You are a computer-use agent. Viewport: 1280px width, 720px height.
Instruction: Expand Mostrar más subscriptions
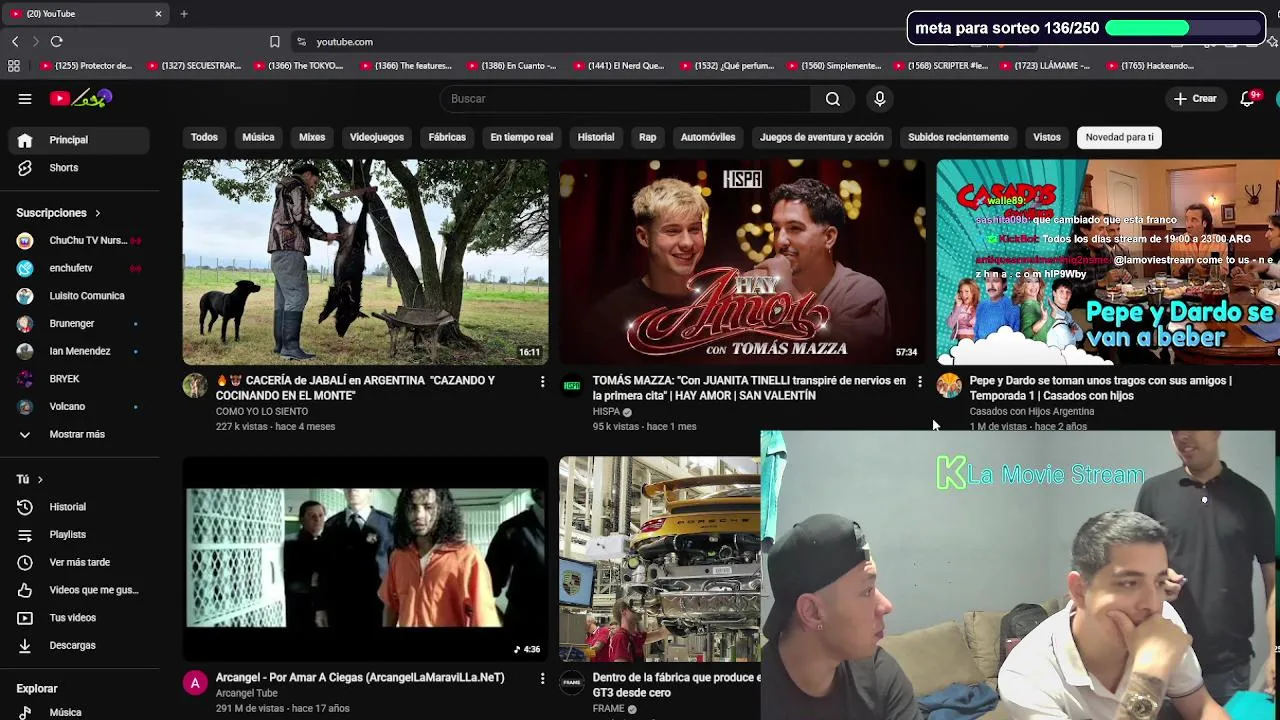pyautogui.click(x=80, y=434)
